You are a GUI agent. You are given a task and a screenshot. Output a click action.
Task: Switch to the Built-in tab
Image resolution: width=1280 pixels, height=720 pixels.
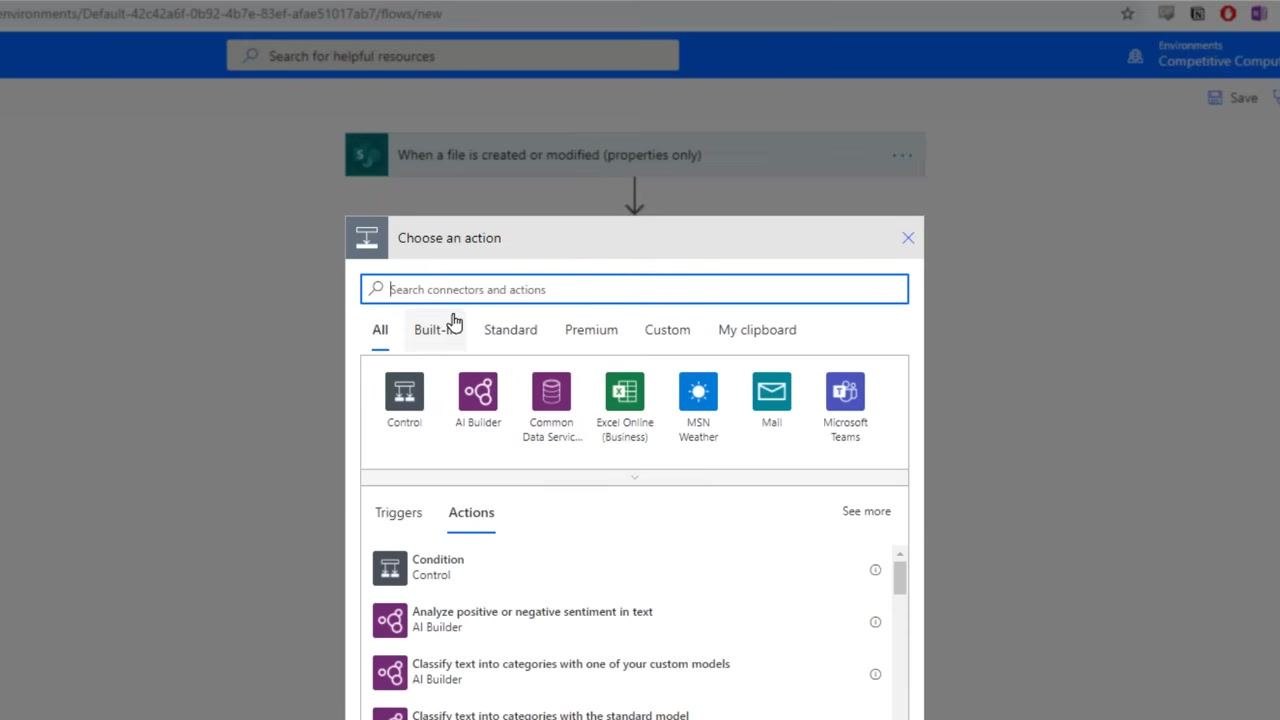click(436, 330)
